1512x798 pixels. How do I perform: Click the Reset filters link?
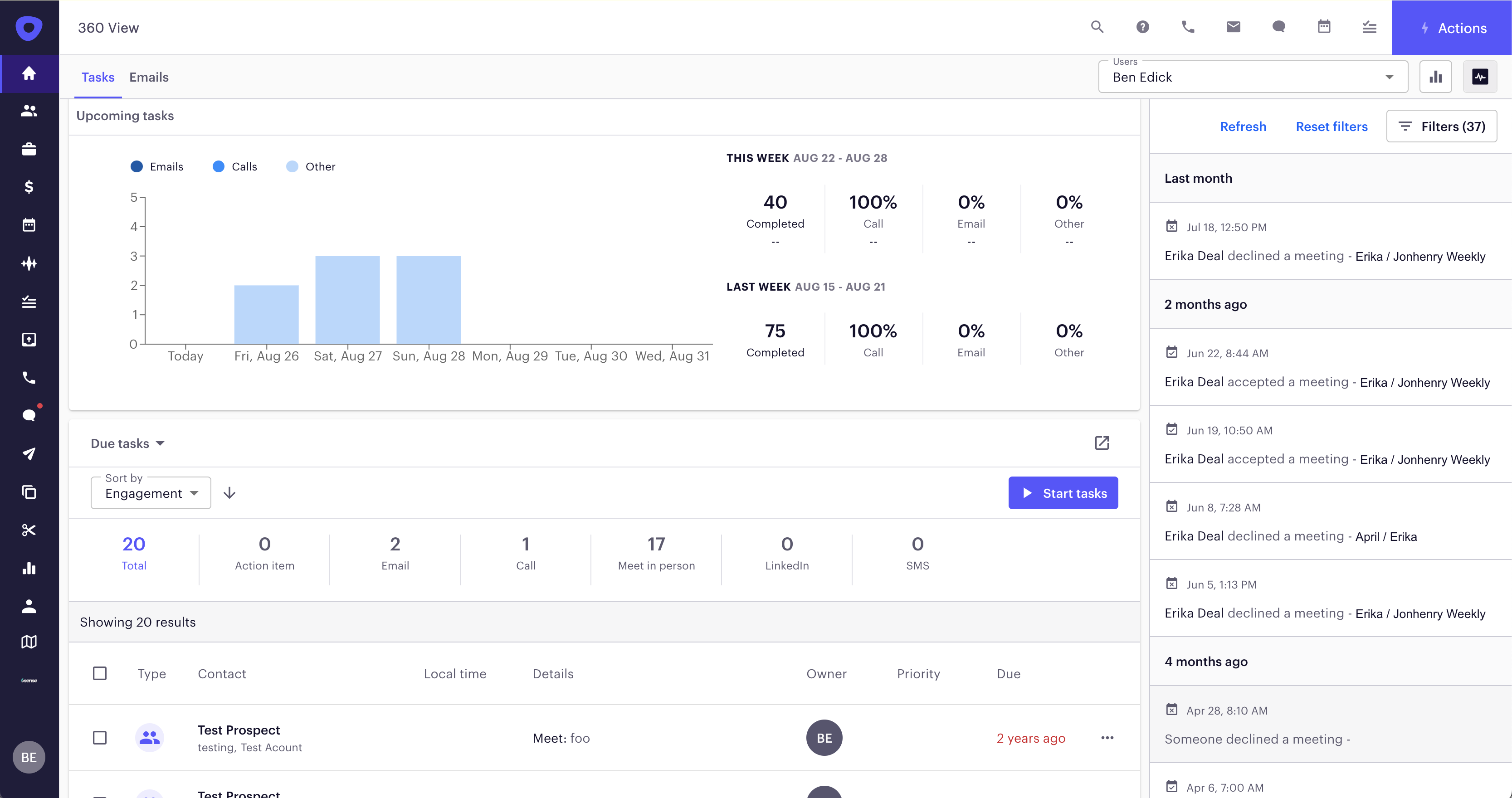click(1331, 127)
